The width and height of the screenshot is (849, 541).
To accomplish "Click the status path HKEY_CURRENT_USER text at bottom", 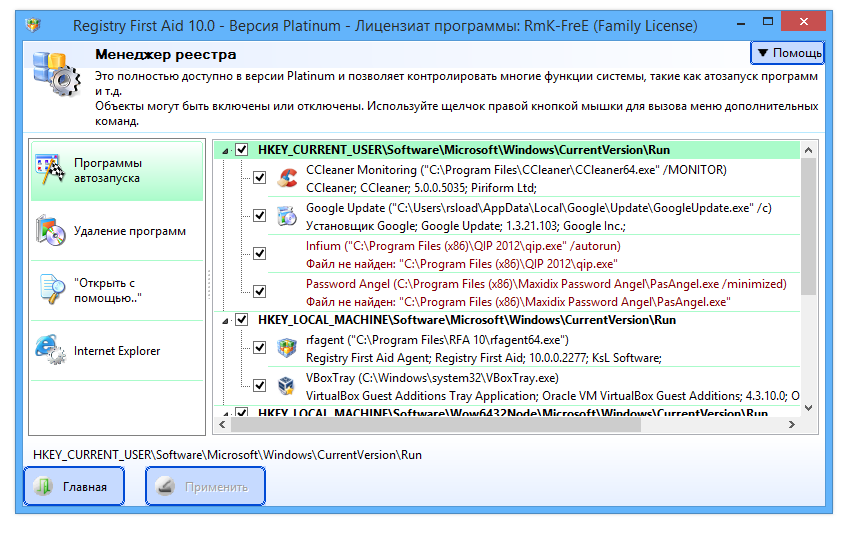I will pyautogui.click(x=227, y=455).
